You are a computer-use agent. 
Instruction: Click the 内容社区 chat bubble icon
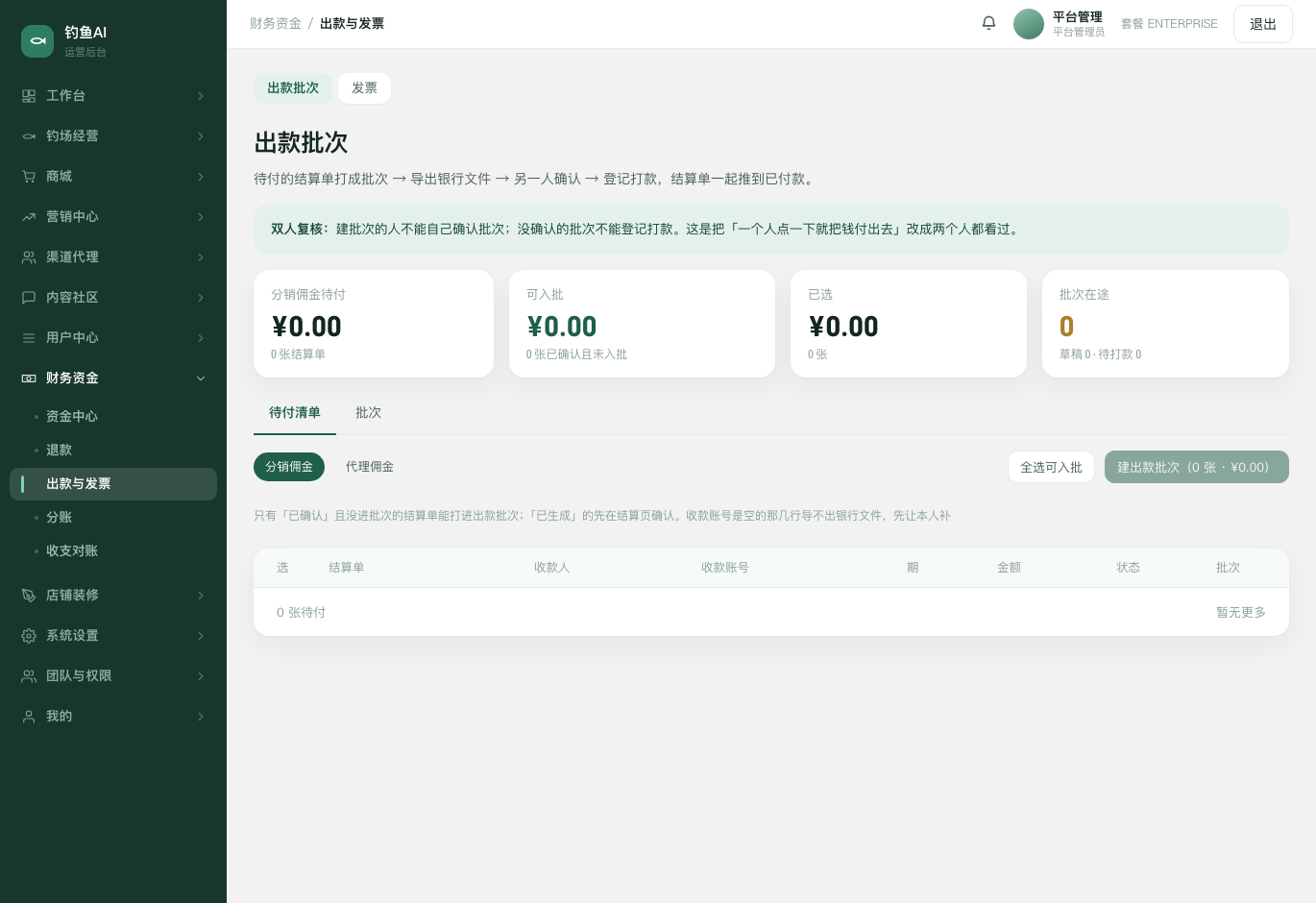29,298
